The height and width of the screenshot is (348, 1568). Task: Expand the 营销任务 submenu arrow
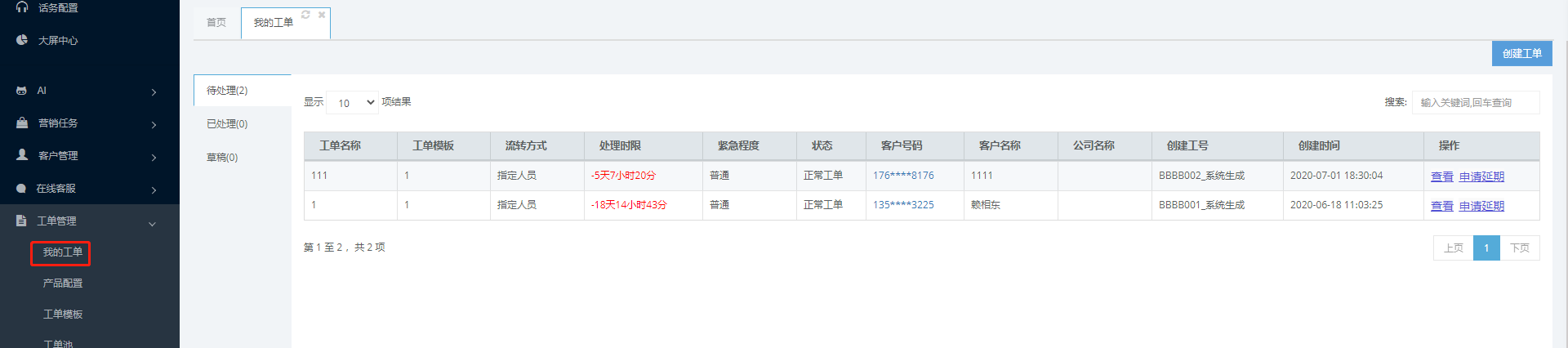tap(154, 125)
